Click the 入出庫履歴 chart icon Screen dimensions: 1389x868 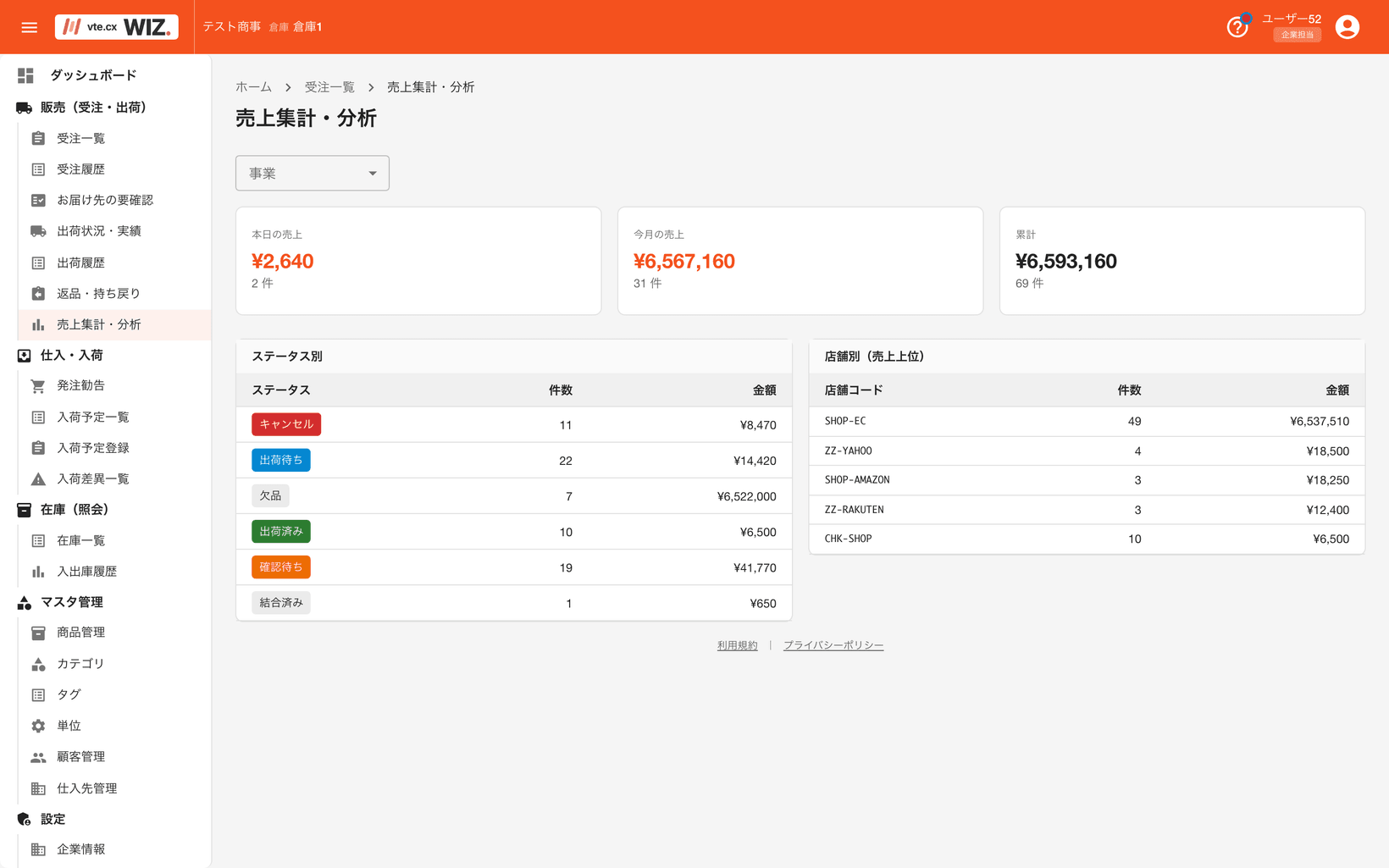point(38,572)
